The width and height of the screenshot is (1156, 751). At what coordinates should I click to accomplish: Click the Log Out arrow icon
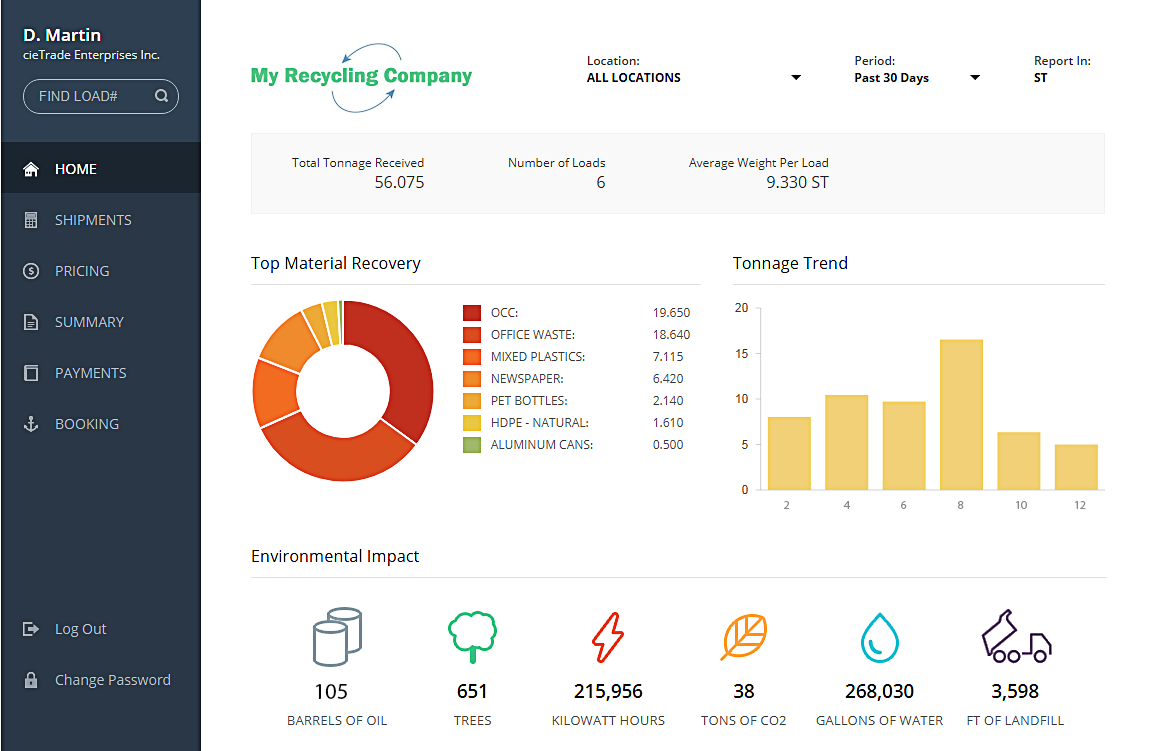click(x=31, y=629)
